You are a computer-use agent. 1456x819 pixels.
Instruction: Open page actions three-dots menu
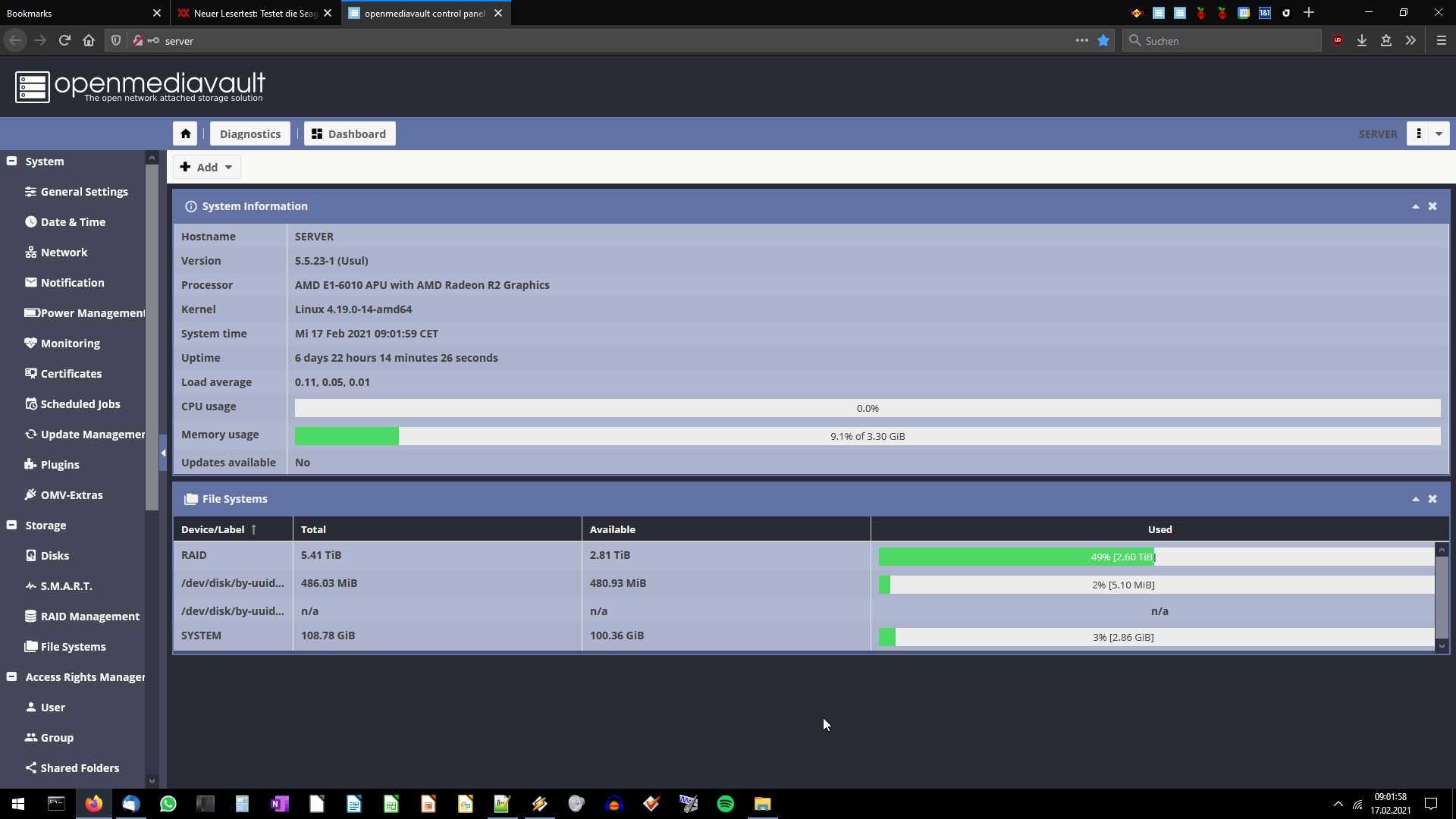(x=1081, y=40)
